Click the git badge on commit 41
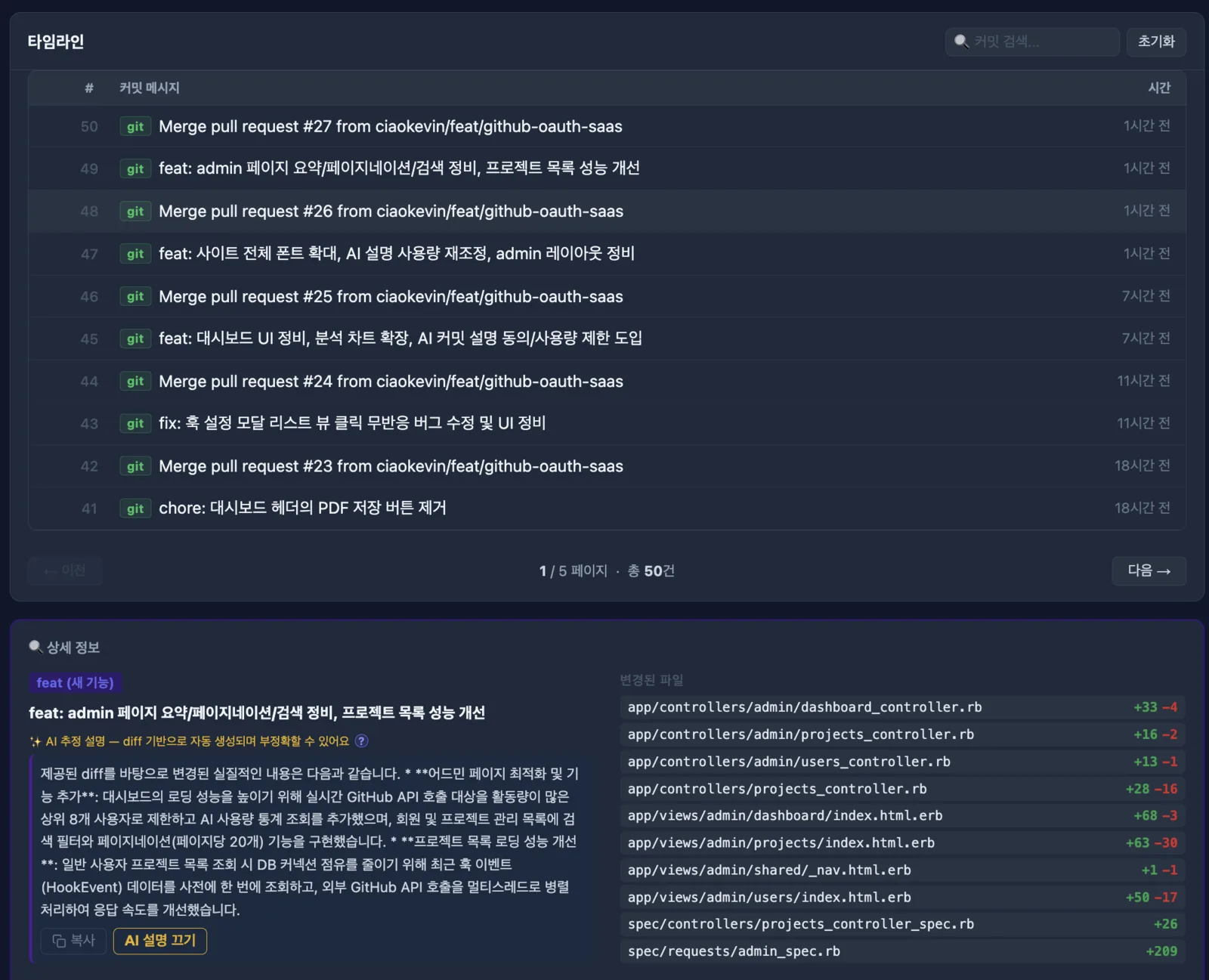This screenshot has width=1209, height=980. tap(135, 509)
